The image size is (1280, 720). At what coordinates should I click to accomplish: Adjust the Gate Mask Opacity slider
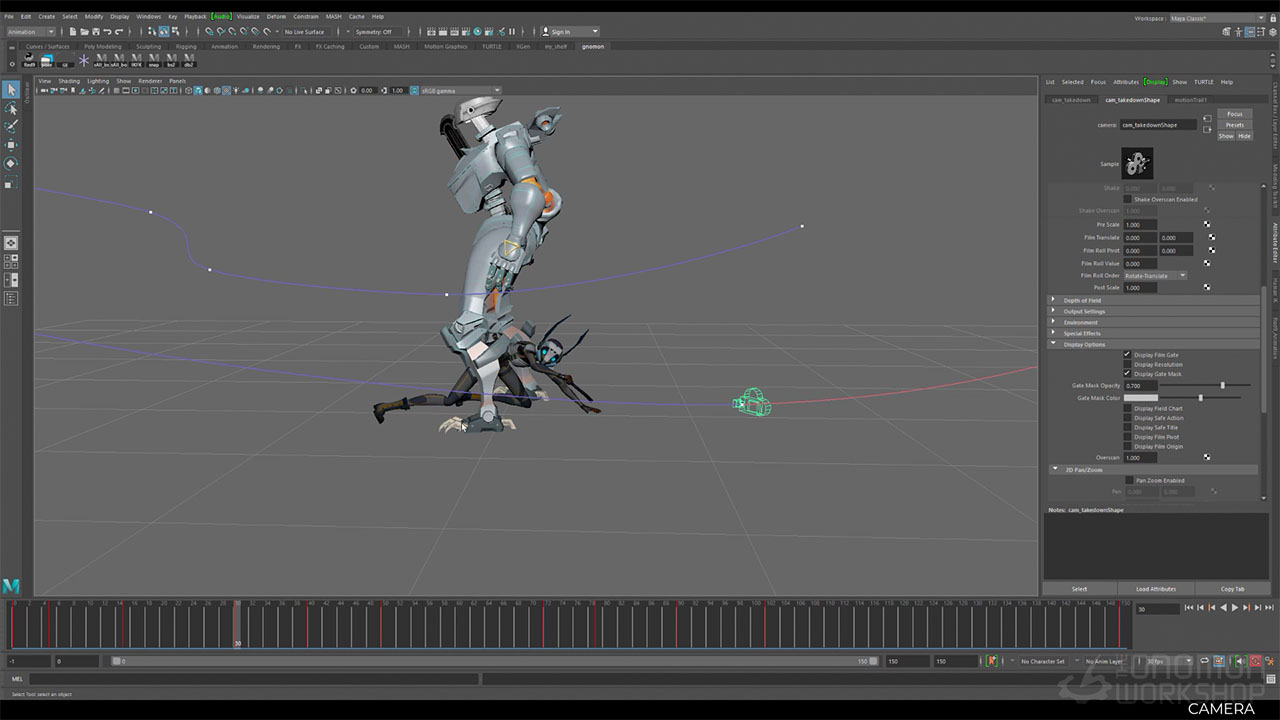[x=1222, y=385]
